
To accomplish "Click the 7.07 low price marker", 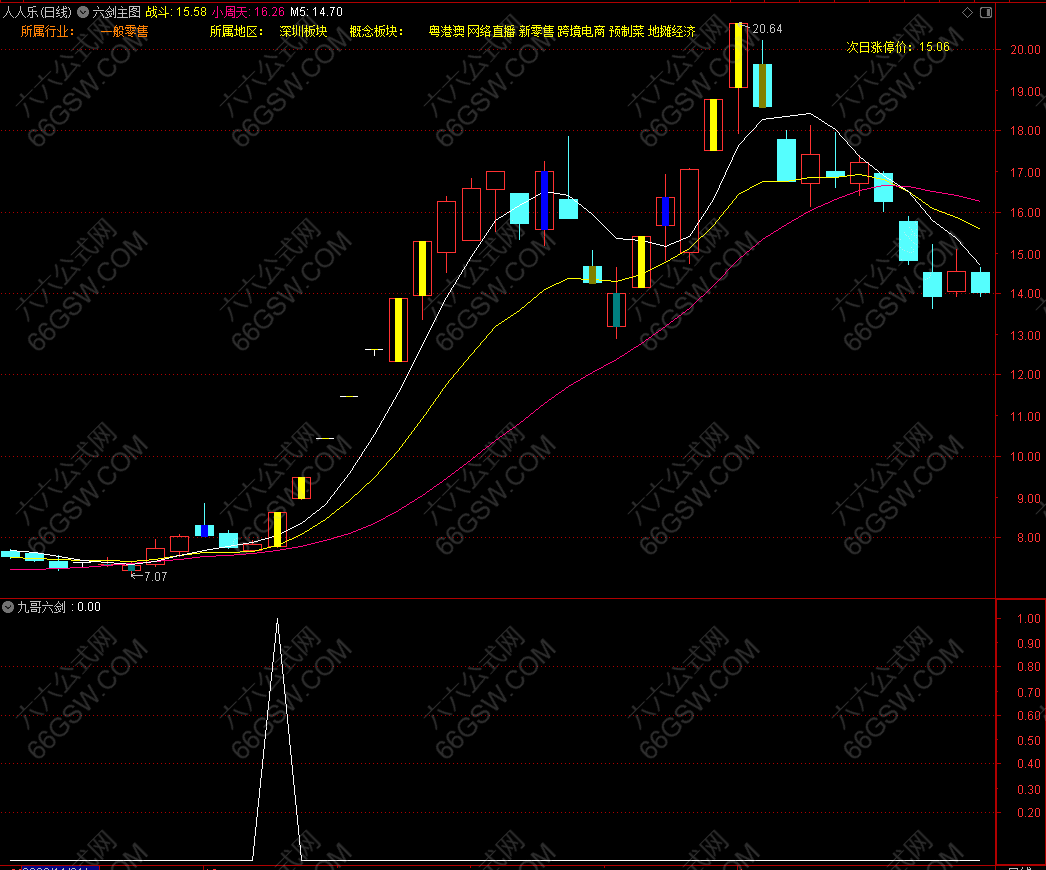I will 155,577.
